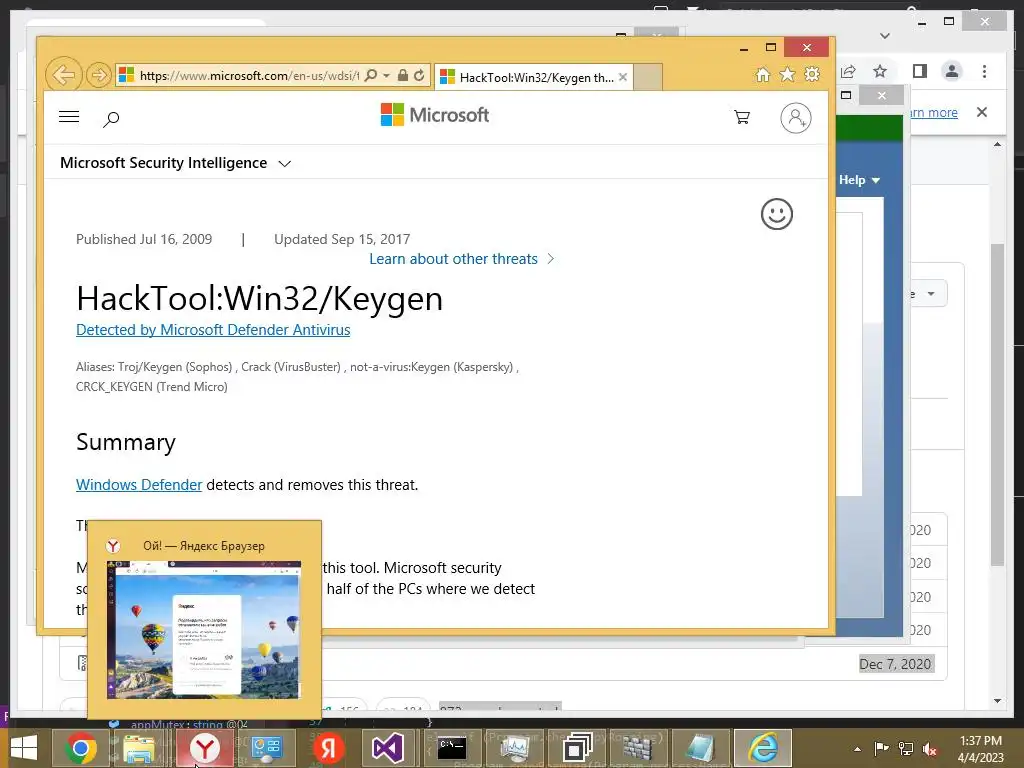Open the shopping cart icon
This screenshot has width=1024, height=768.
pyautogui.click(x=742, y=117)
